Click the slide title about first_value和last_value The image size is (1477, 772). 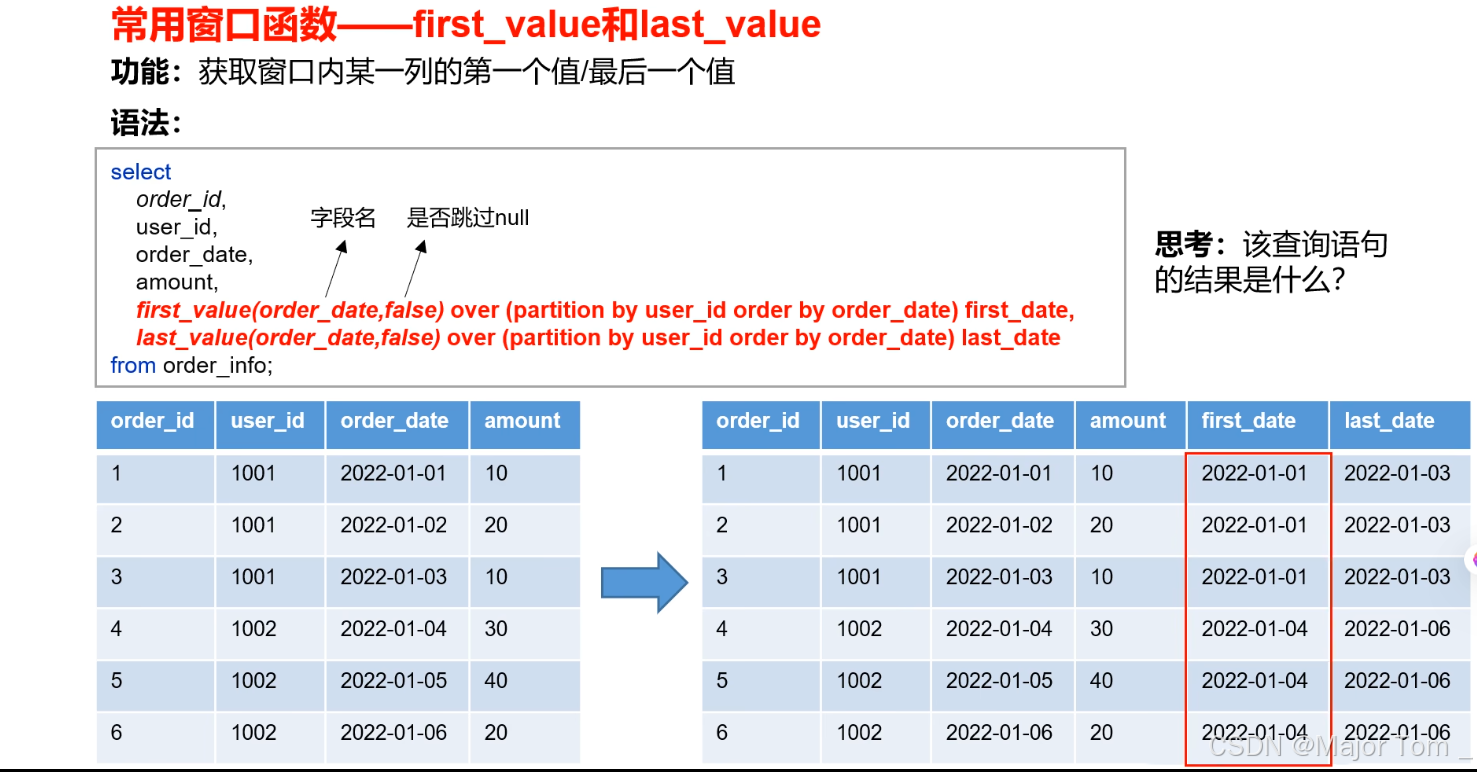click(466, 24)
